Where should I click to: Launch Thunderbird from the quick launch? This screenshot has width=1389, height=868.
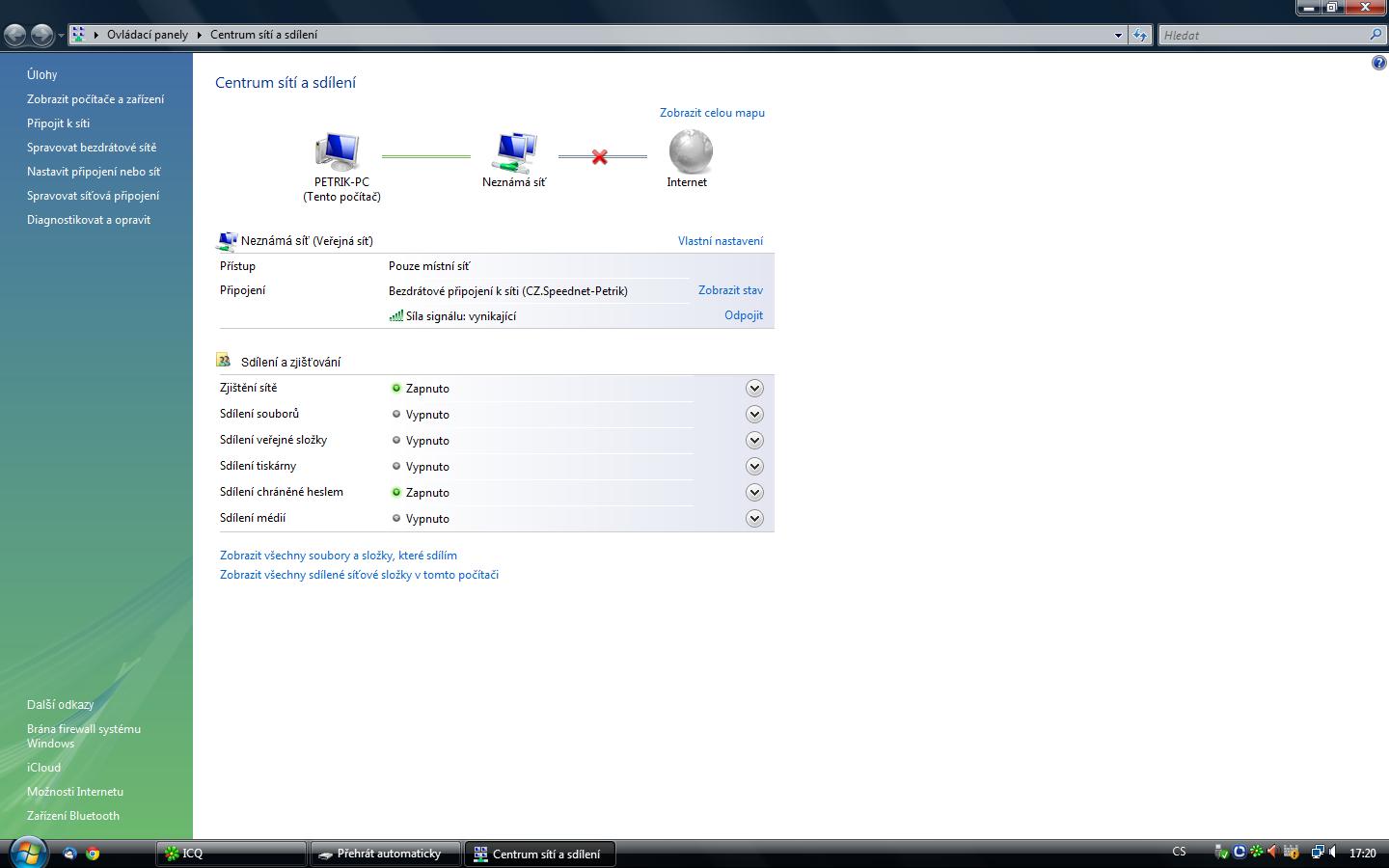69,854
